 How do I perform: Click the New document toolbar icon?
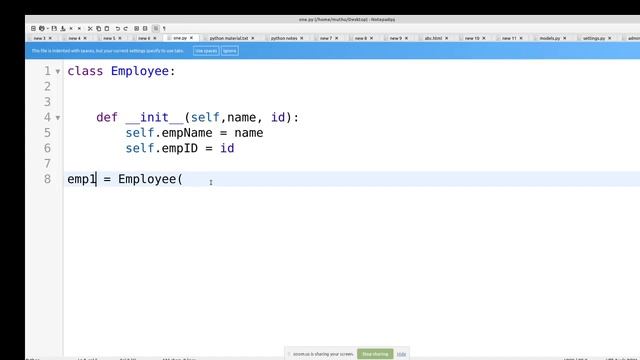point(33,29)
